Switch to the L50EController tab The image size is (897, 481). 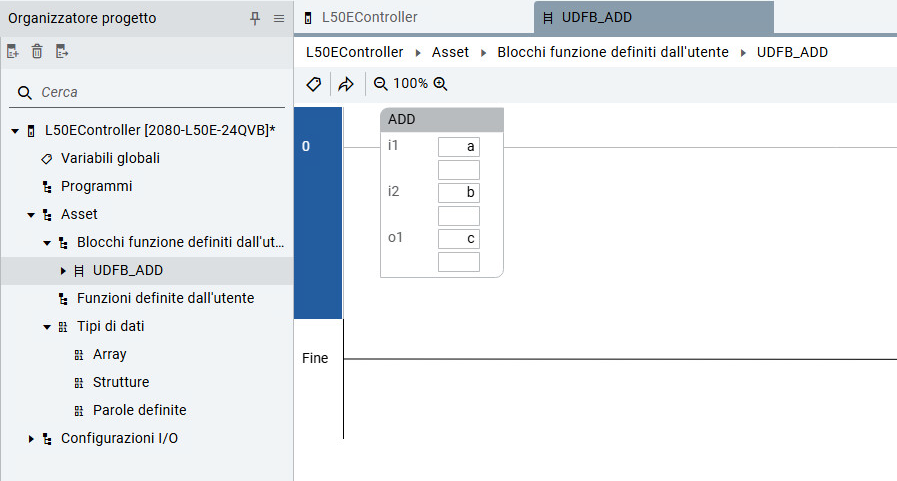(x=369, y=17)
